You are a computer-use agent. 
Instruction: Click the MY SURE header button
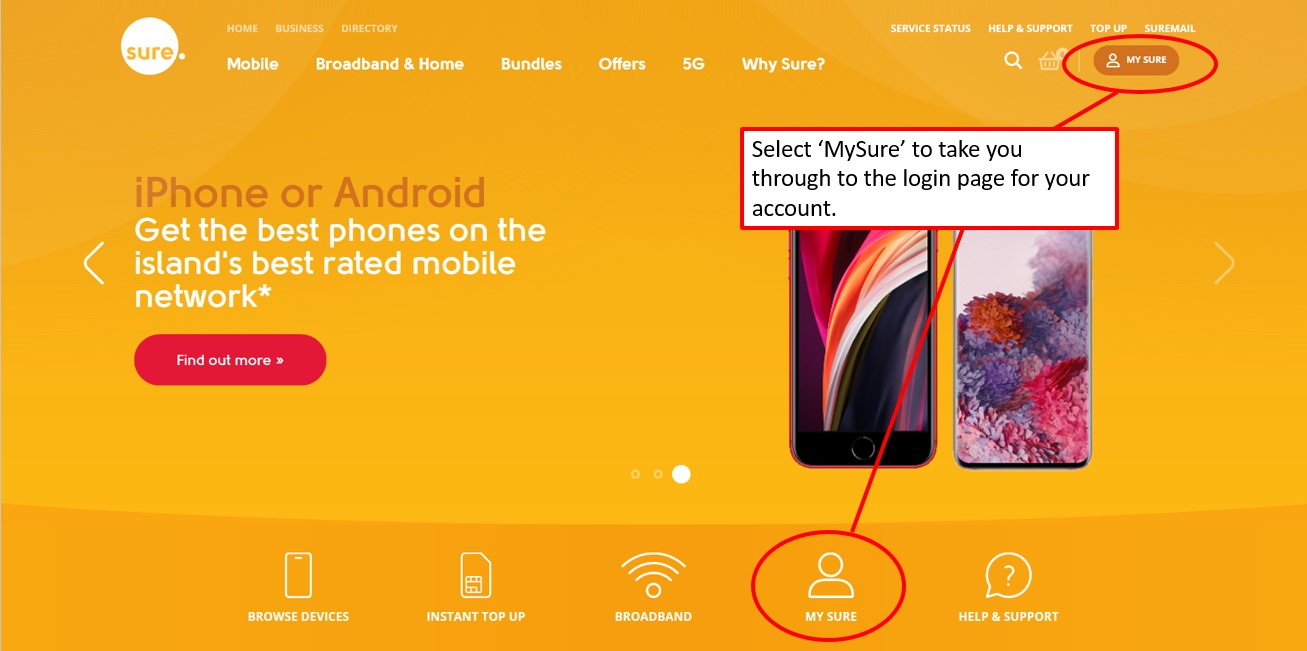point(1136,60)
